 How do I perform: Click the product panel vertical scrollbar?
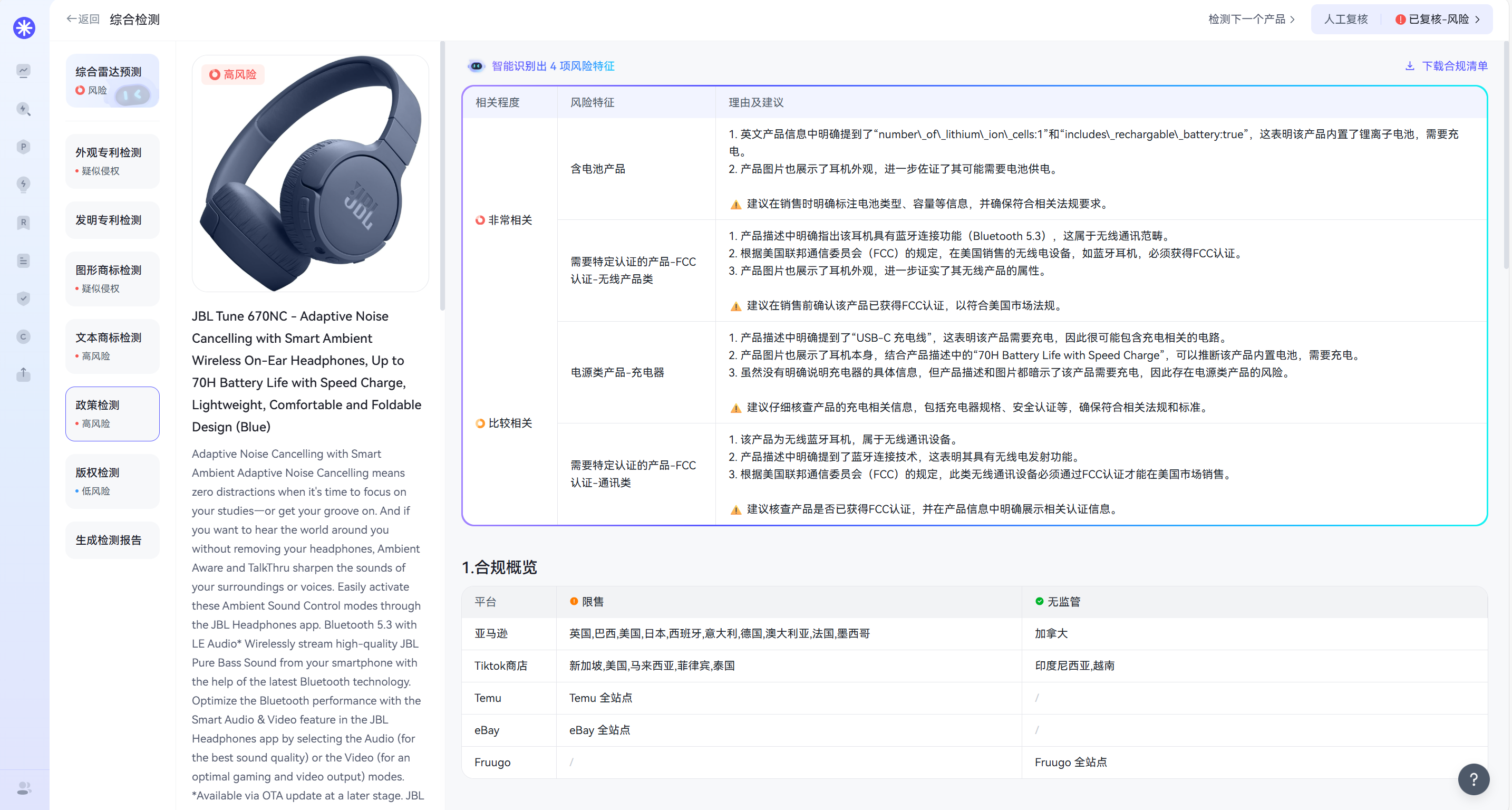pos(442,176)
